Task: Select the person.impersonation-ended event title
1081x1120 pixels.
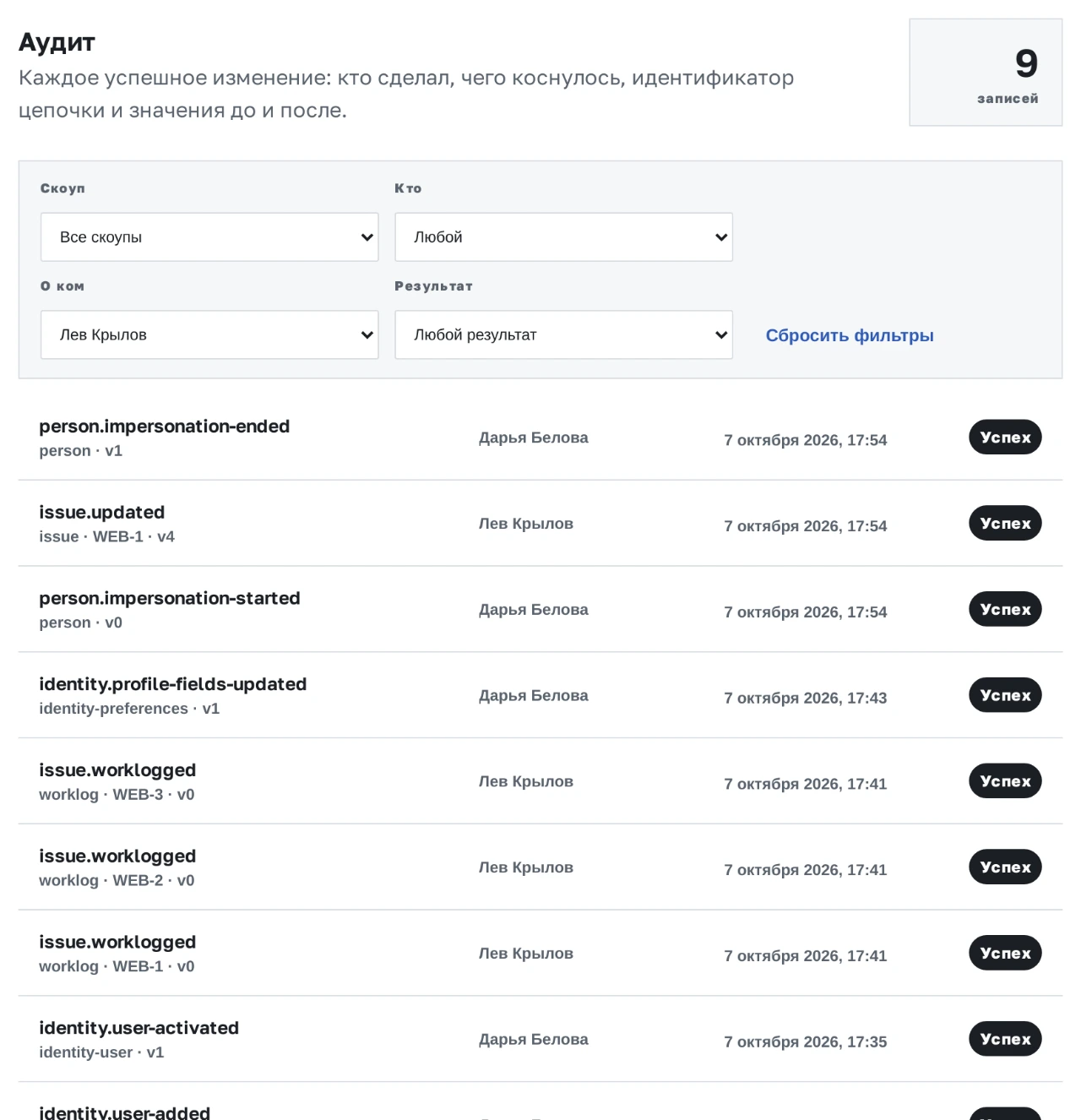Action: coord(165,427)
